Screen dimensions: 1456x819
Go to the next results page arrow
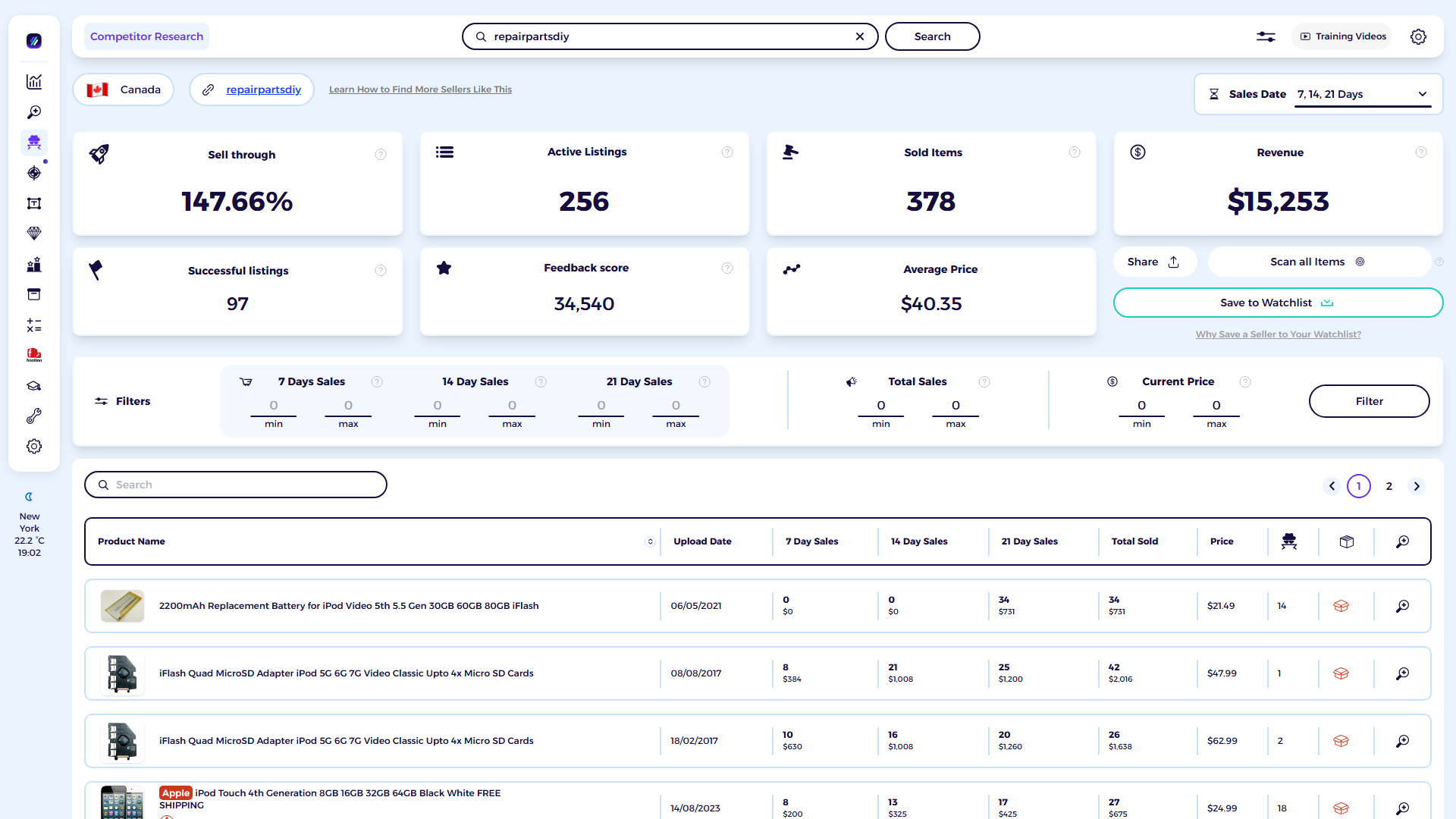1417,486
